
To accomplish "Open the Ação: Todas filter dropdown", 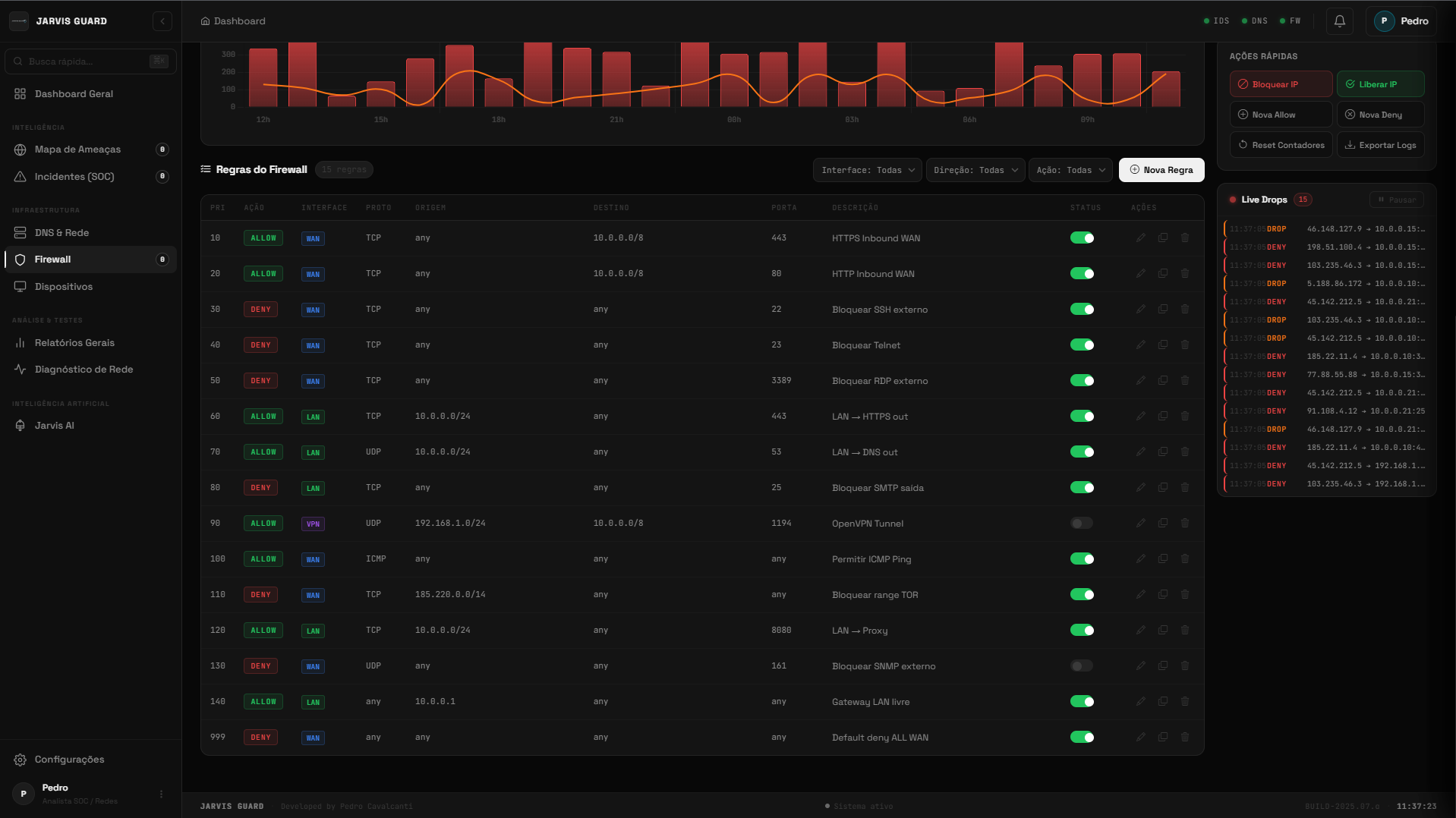I will coord(1070,169).
